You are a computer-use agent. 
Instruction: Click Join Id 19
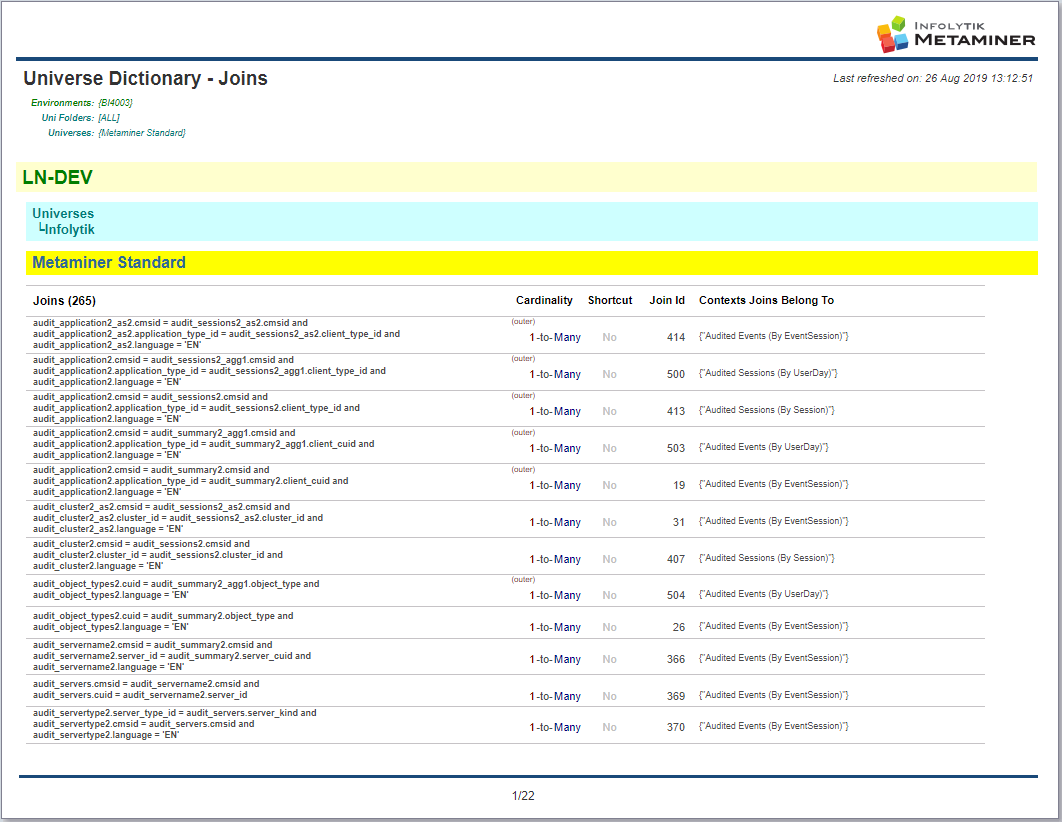point(679,485)
